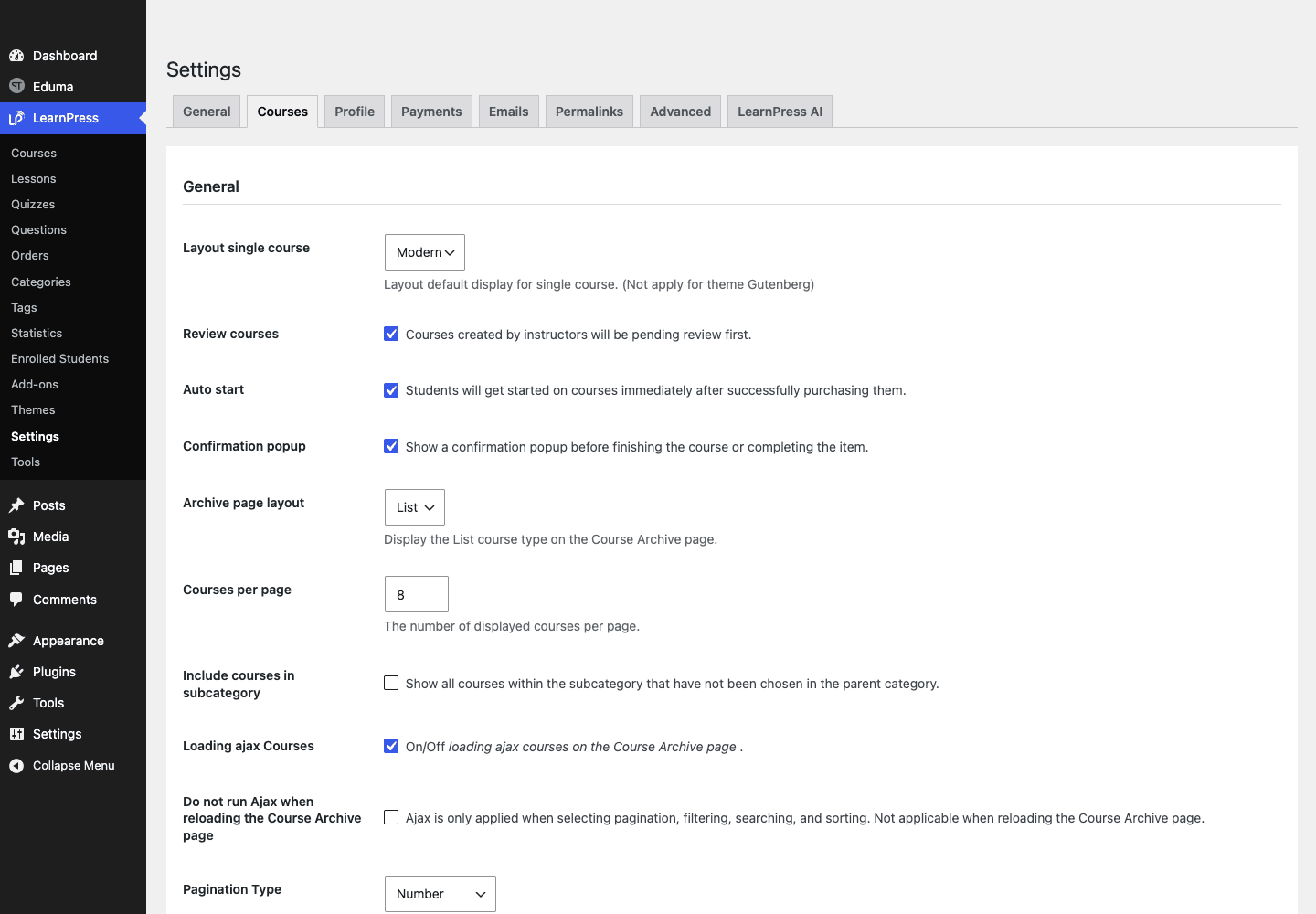Open Orders submenu item
The width and height of the screenshot is (1316, 914).
(73, 255)
